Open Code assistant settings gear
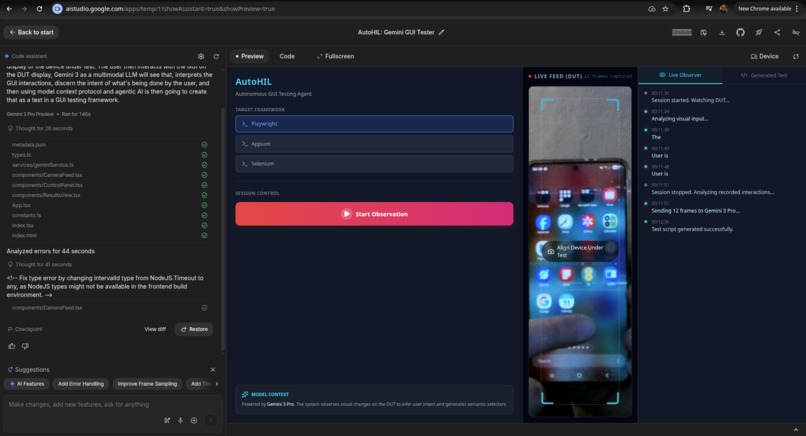The width and height of the screenshot is (806, 436). pos(201,57)
